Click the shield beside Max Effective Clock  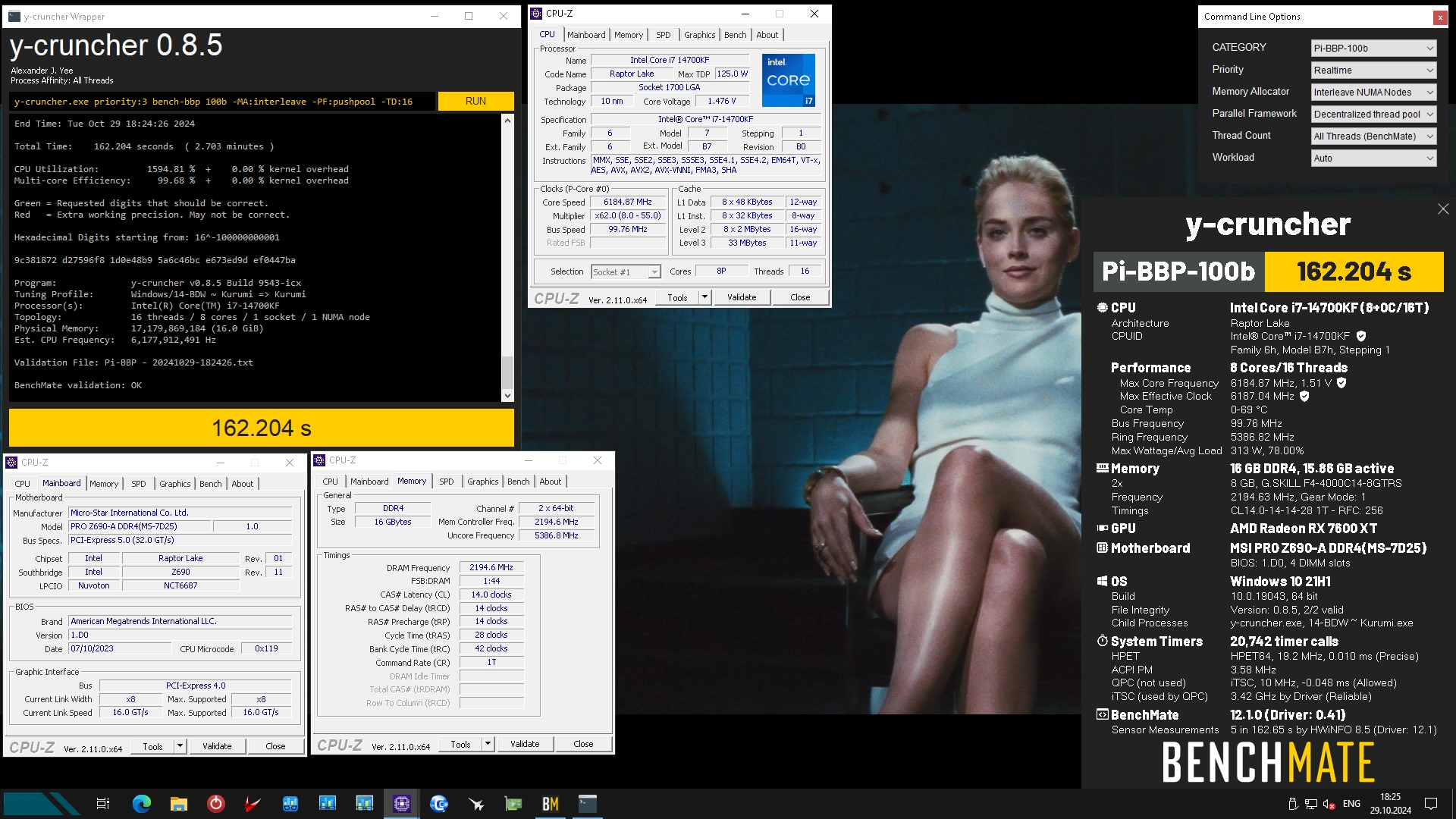[x=1304, y=396]
